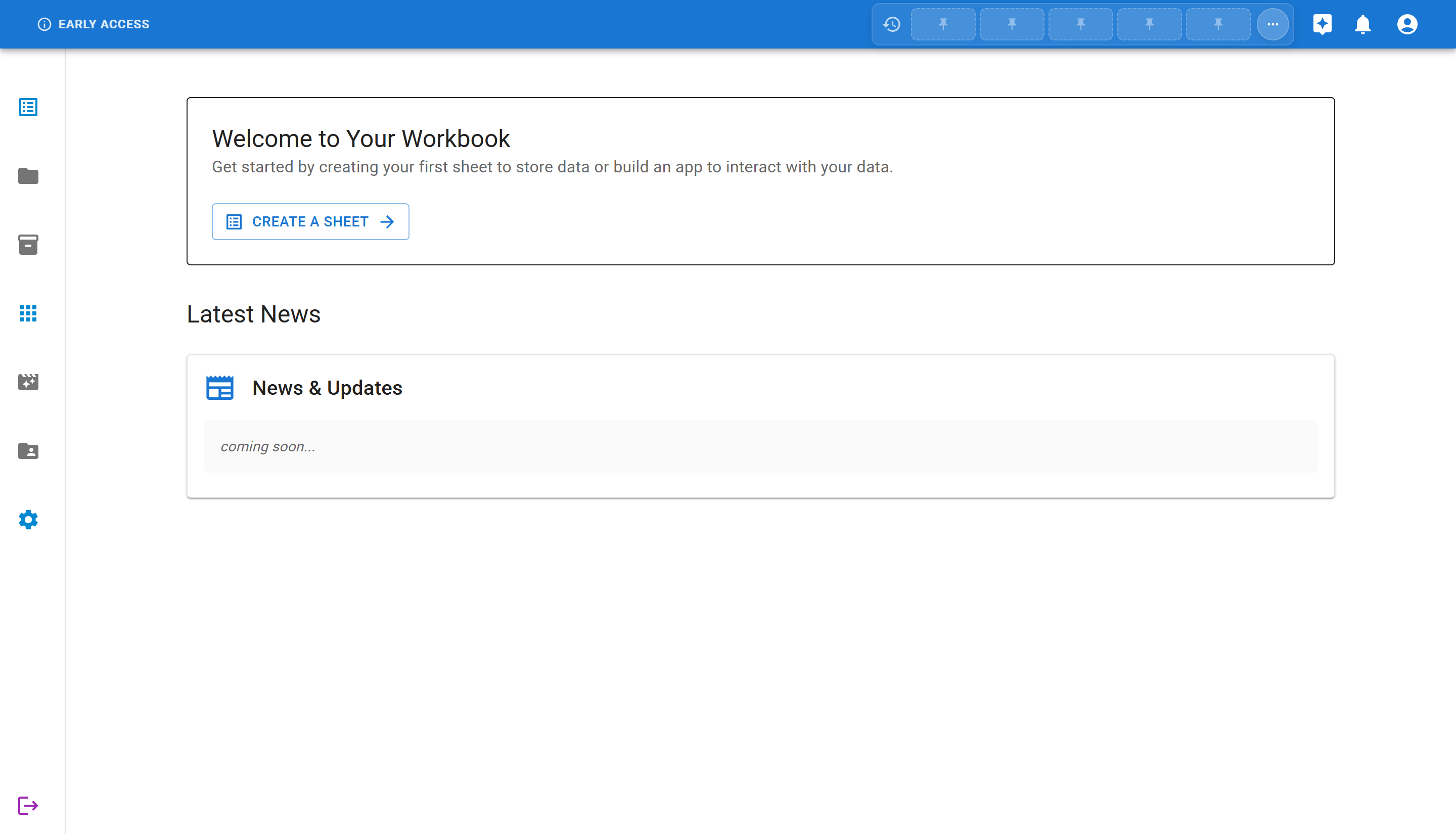This screenshot has height=834, width=1456.
Task: Open the ellipsis overflow button in the pin bar
Action: tap(1272, 24)
